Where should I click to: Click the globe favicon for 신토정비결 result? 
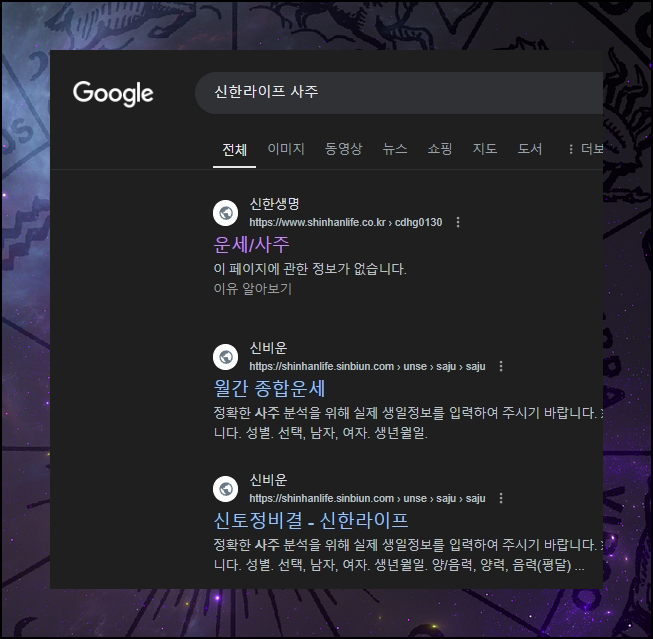click(226, 489)
